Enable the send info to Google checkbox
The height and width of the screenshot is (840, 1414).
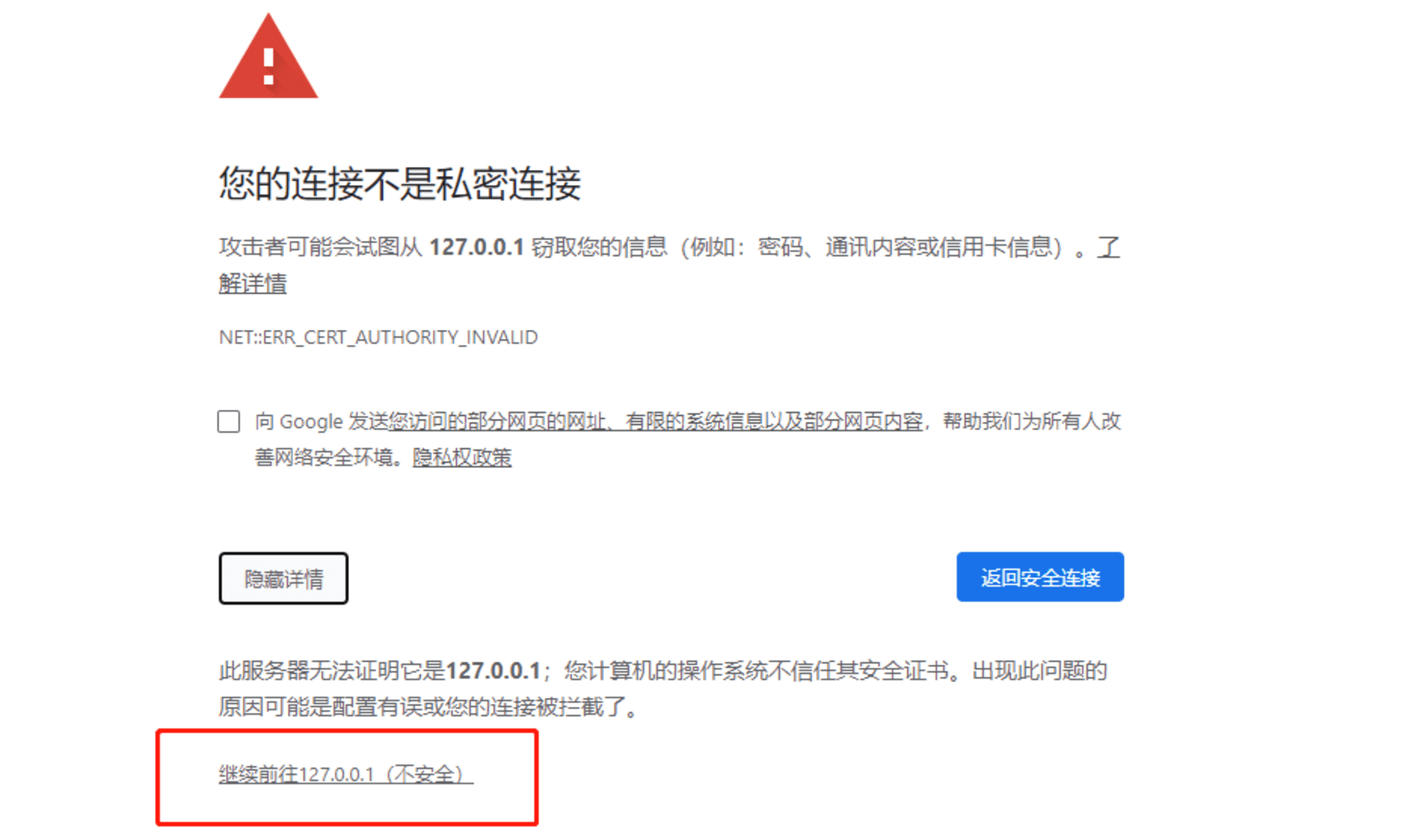pyautogui.click(x=228, y=422)
